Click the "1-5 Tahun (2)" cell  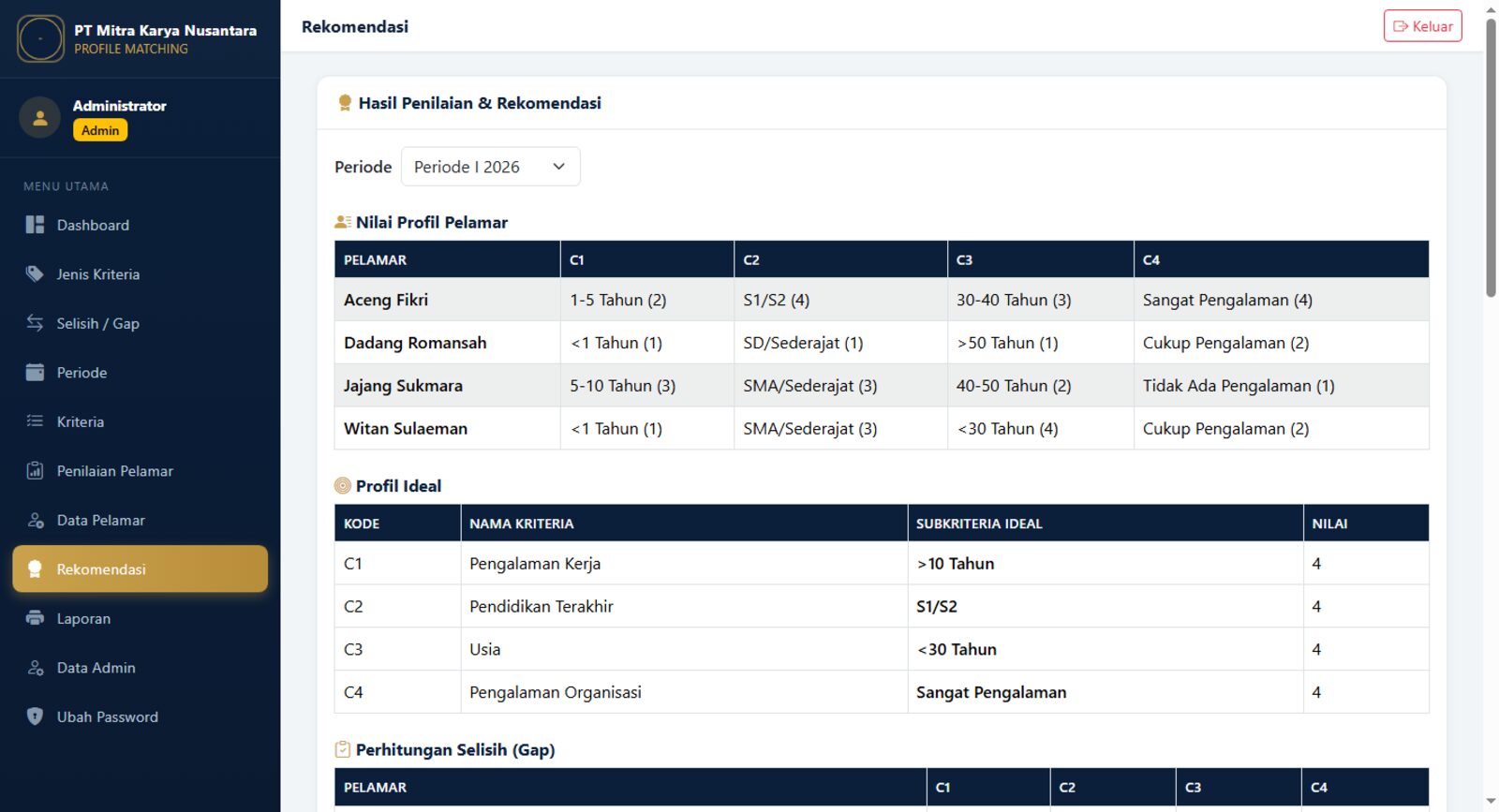click(647, 300)
